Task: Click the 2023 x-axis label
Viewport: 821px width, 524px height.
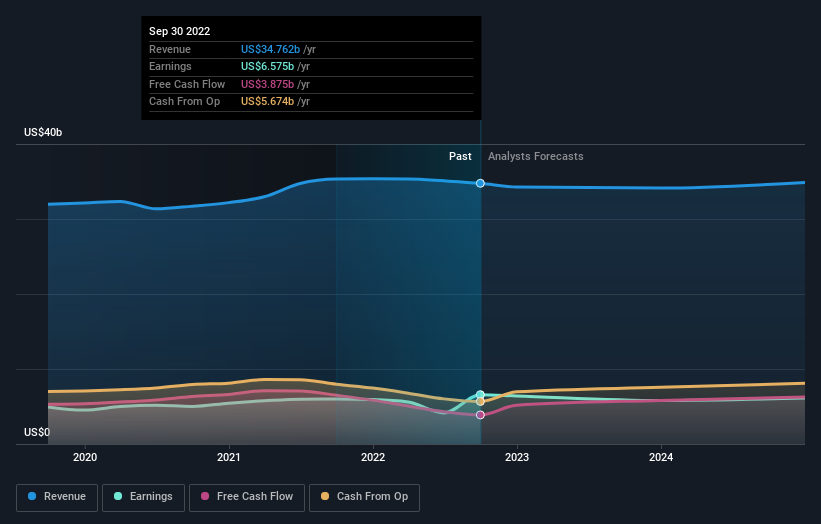Action: [x=517, y=458]
